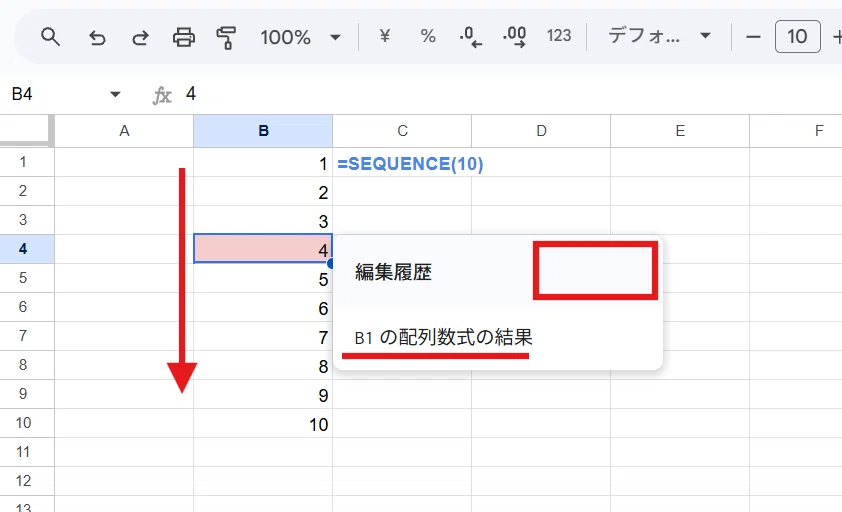Select column B header

click(x=263, y=131)
